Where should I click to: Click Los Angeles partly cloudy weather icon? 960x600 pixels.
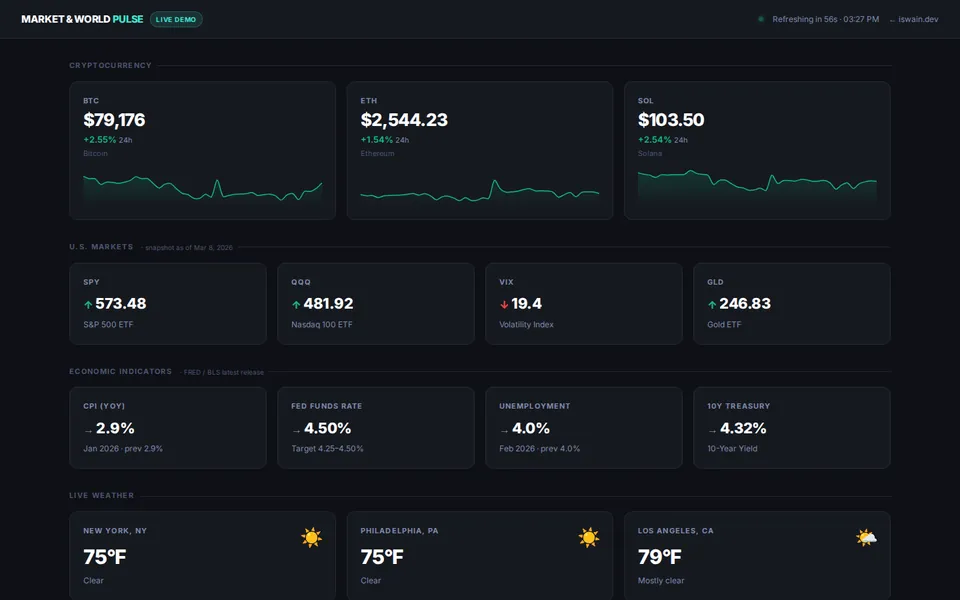tap(866, 538)
